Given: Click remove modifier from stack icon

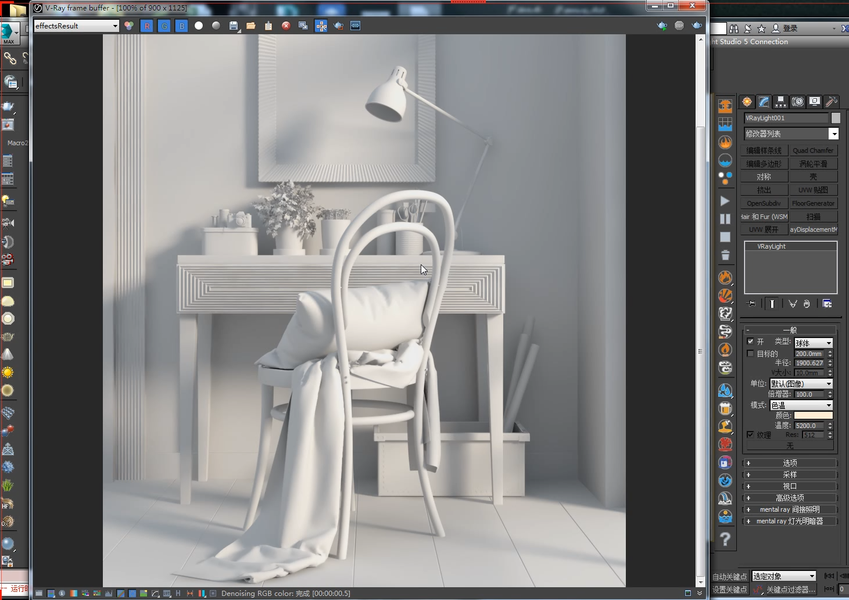Looking at the screenshot, I should coord(807,304).
